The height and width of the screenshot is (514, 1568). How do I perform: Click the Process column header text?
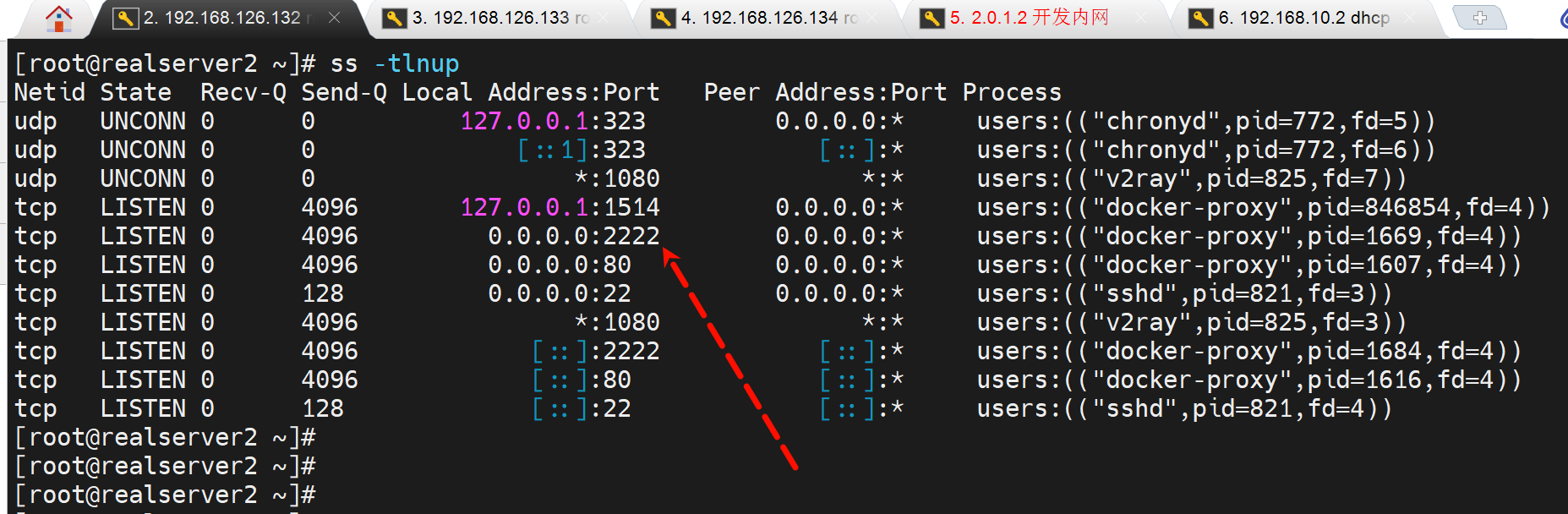coord(1011,92)
